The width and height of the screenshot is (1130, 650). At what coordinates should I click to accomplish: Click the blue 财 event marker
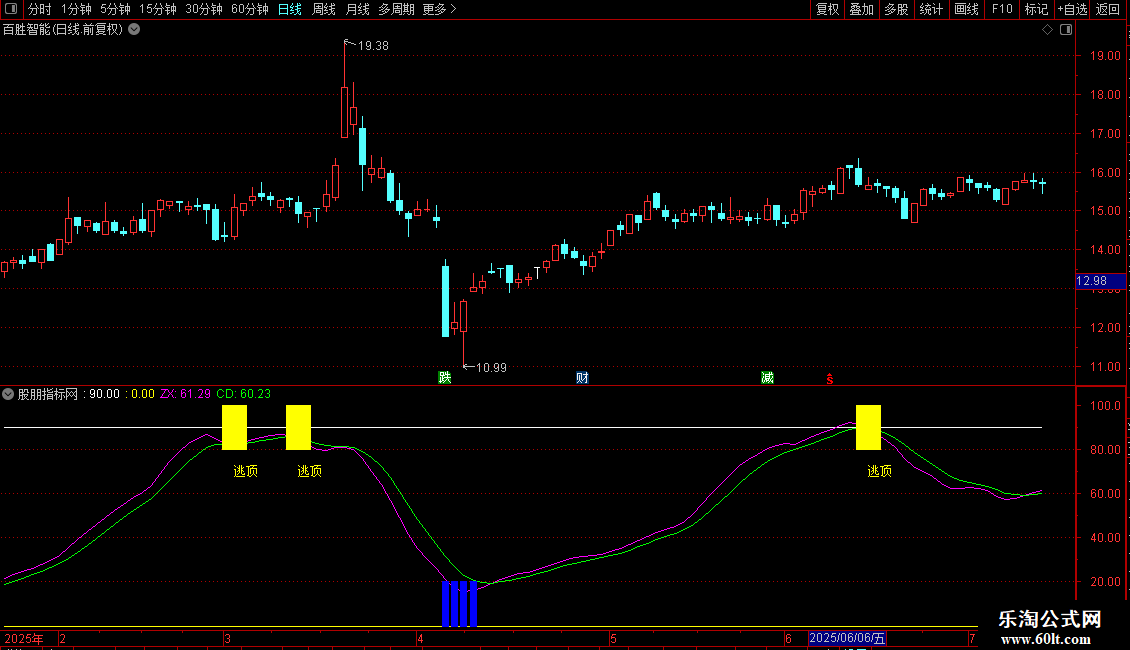(582, 378)
